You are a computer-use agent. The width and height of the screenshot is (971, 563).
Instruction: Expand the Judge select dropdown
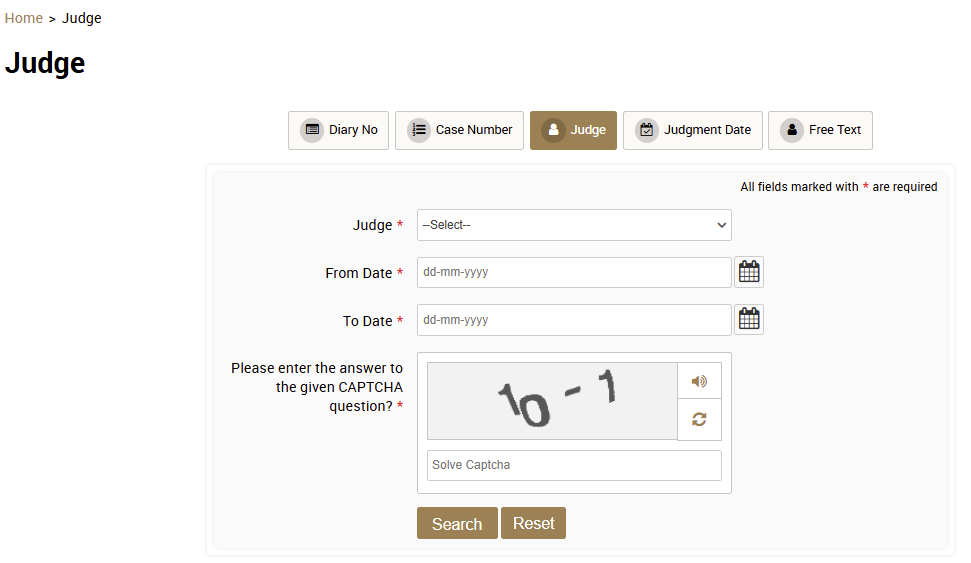point(574,225)
